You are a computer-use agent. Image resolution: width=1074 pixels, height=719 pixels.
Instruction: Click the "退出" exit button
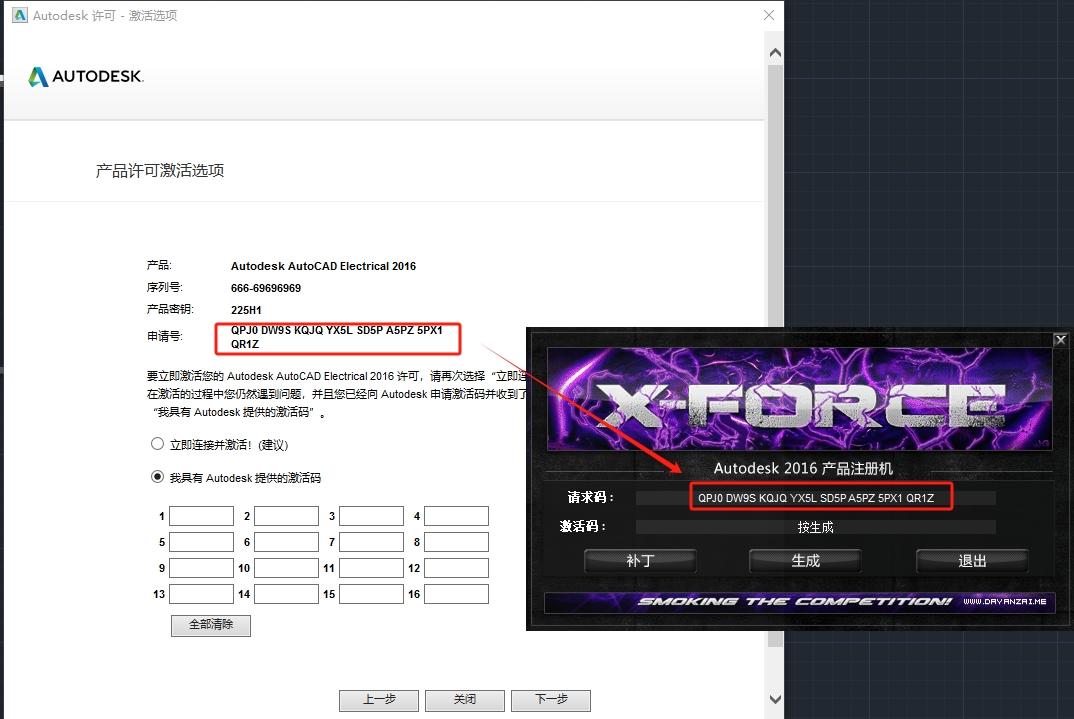point(971,561)
